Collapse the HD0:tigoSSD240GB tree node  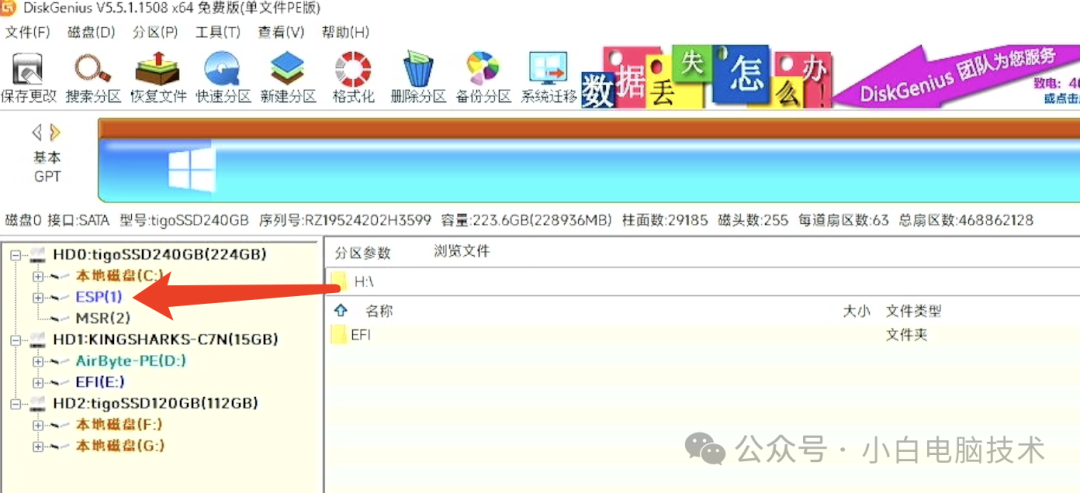[17, 255]
